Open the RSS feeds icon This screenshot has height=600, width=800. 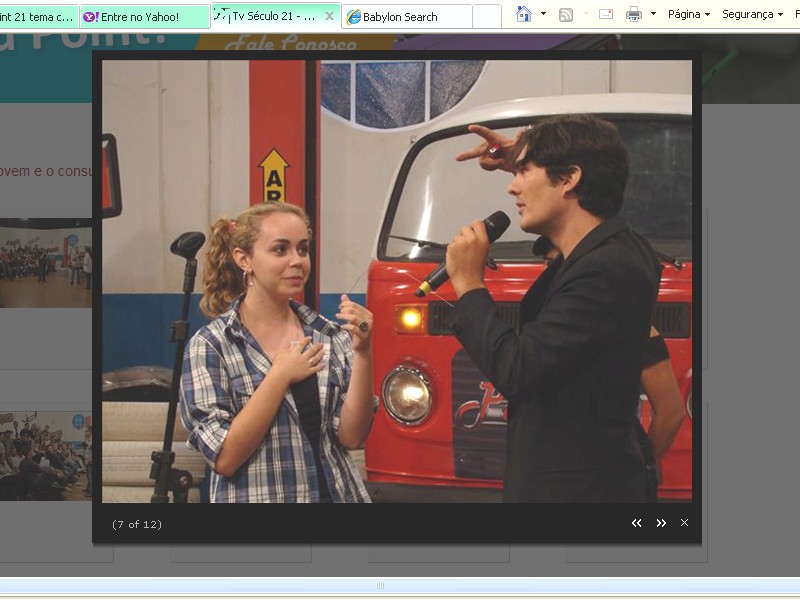pos(566,15)
